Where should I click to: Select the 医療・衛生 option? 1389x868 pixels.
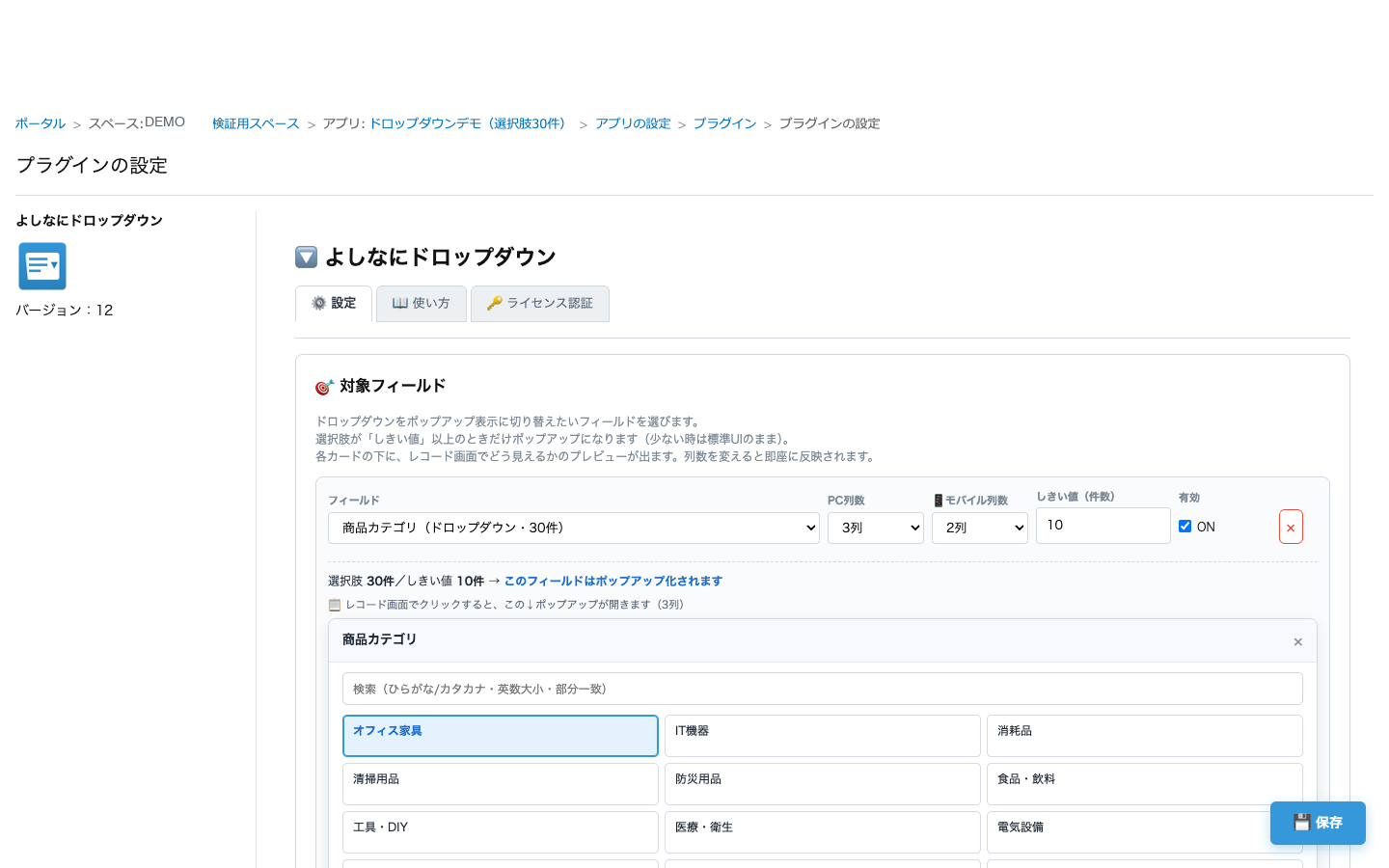click(823, 832)
